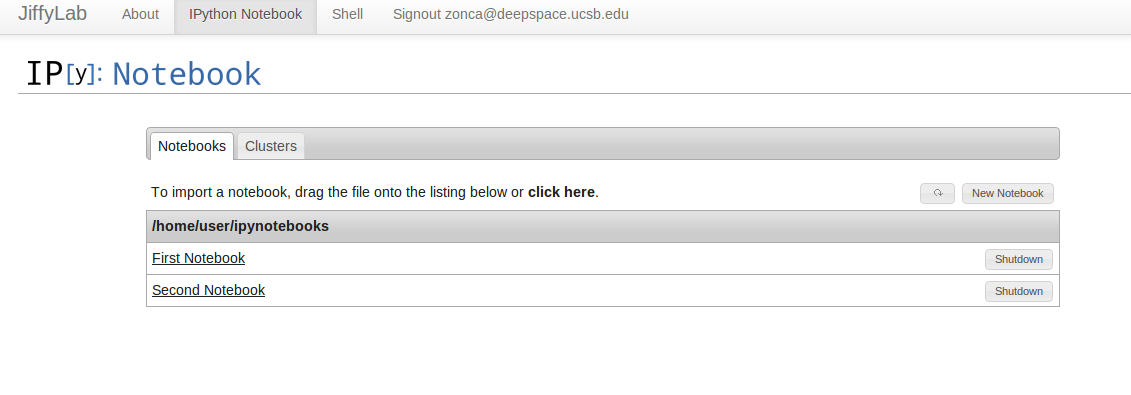Shutdown the Second Notebook kernel
The image size is (1131, 395).
pos(1018,291)
